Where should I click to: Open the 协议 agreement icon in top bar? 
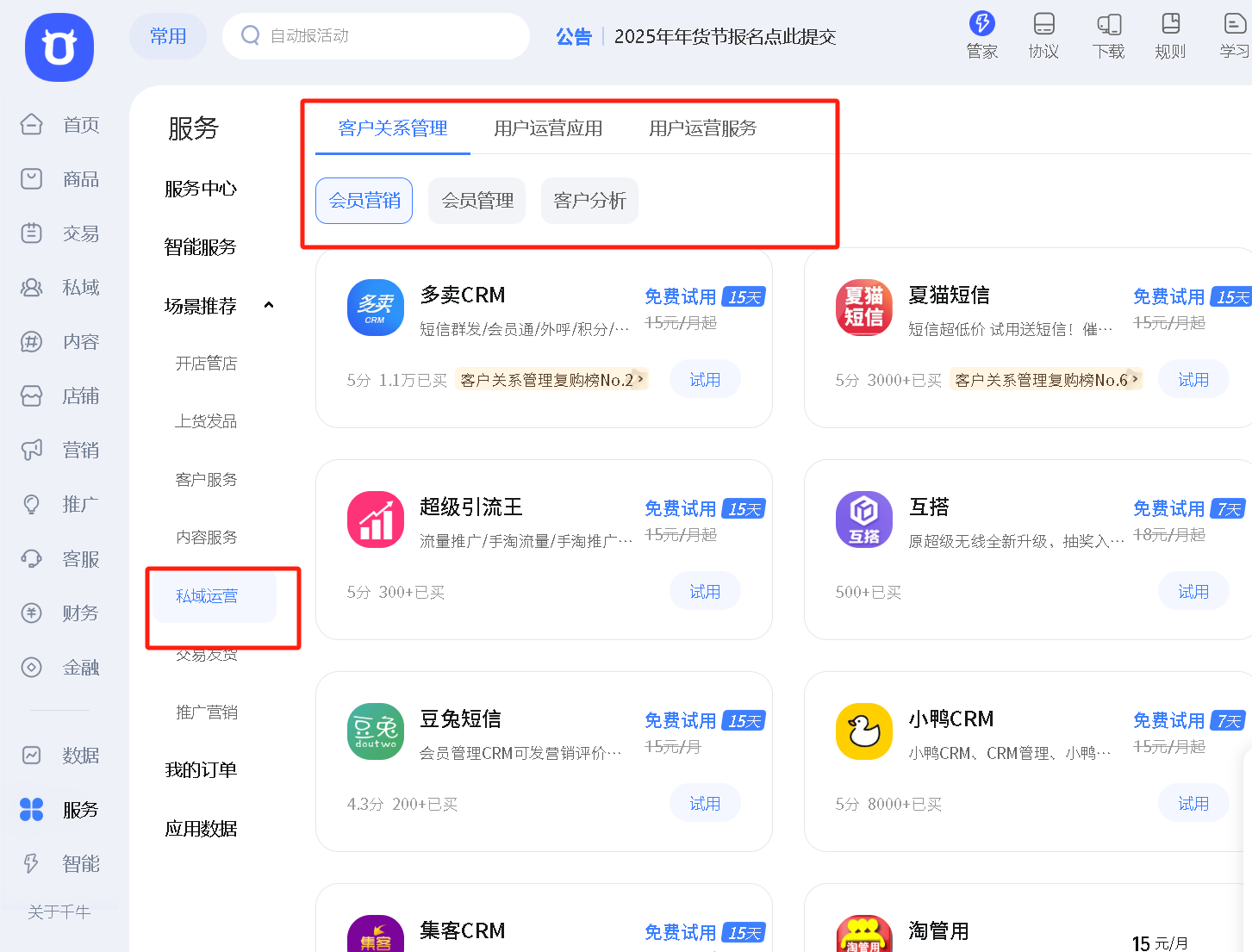1044,23
